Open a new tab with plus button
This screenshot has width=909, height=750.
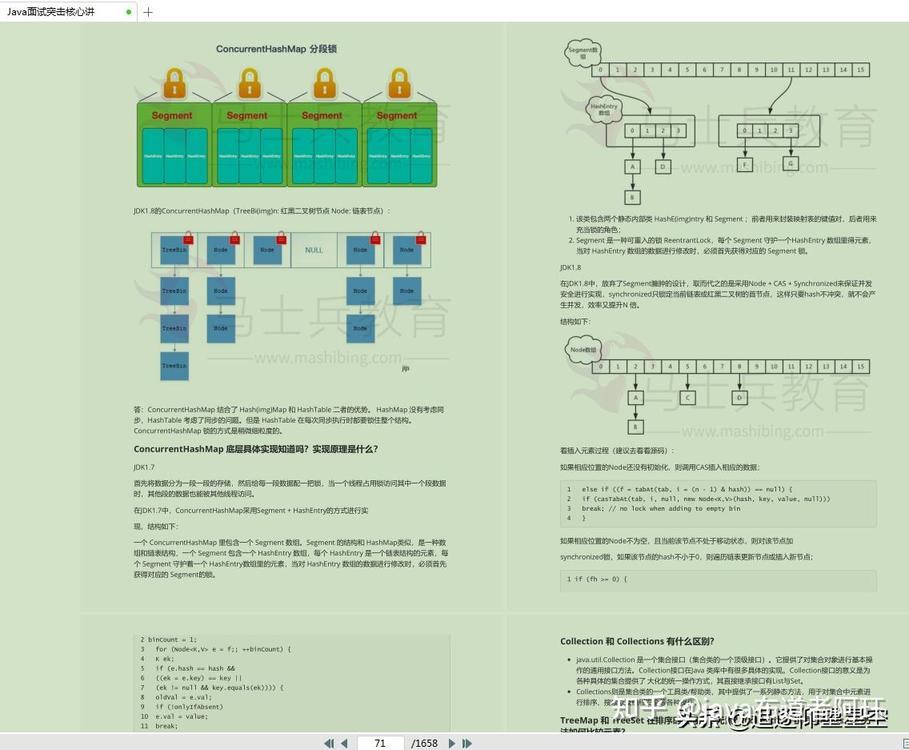[148, 12]
